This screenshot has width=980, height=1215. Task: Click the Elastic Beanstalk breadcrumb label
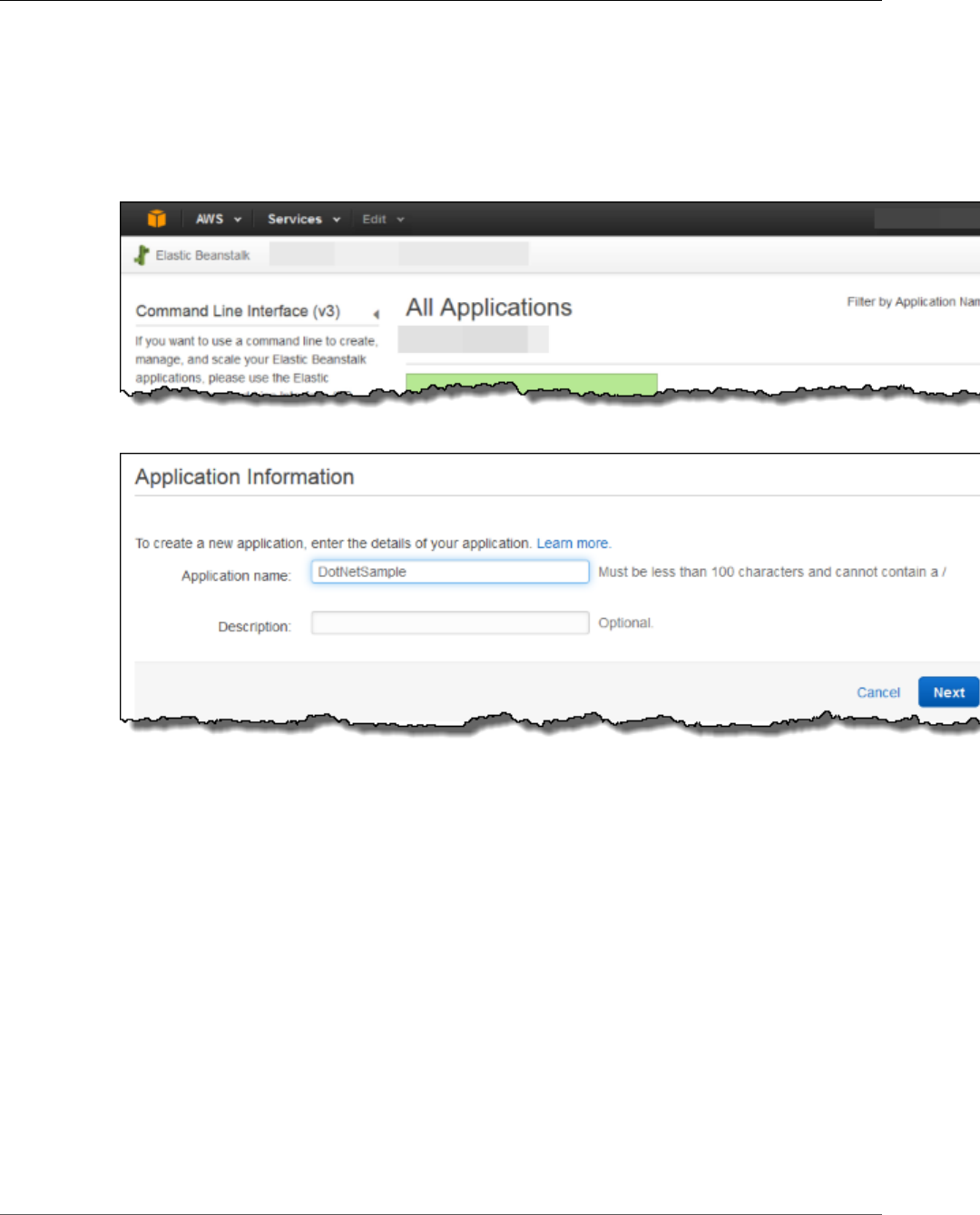[x=202, y=255]
